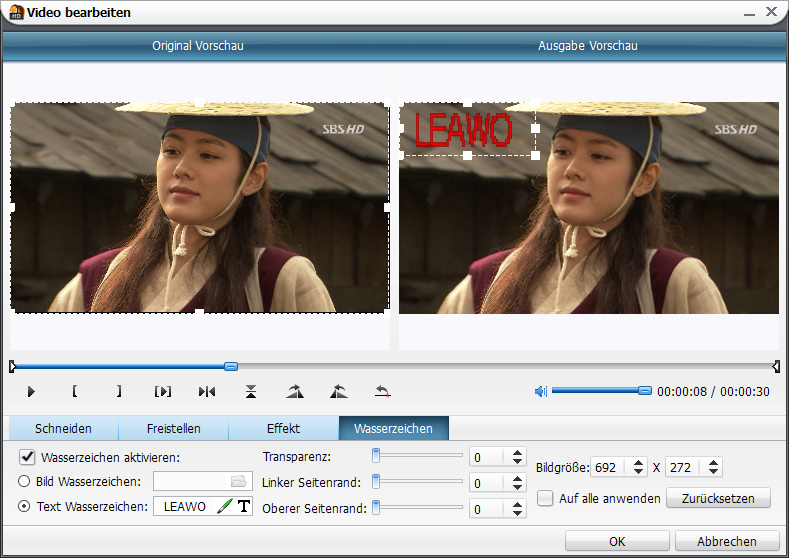The image size is (789, 558).
Task: Open font settings with the T icon
Action: (x=243, y=507)
